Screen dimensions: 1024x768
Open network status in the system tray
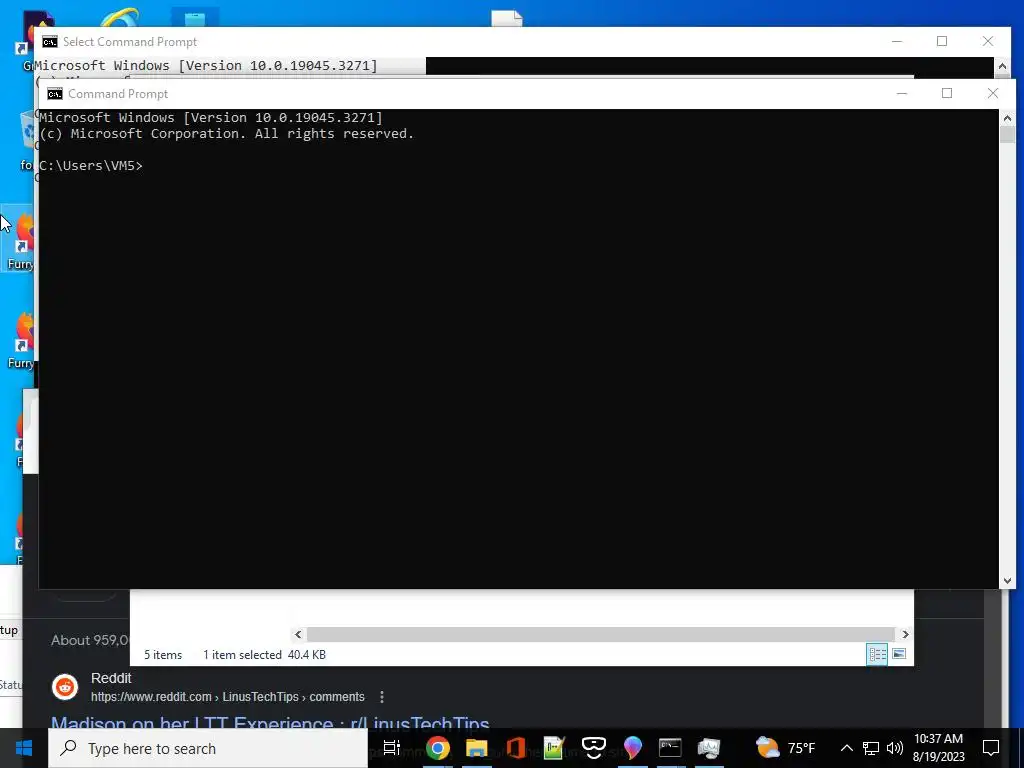coord(871,748)
